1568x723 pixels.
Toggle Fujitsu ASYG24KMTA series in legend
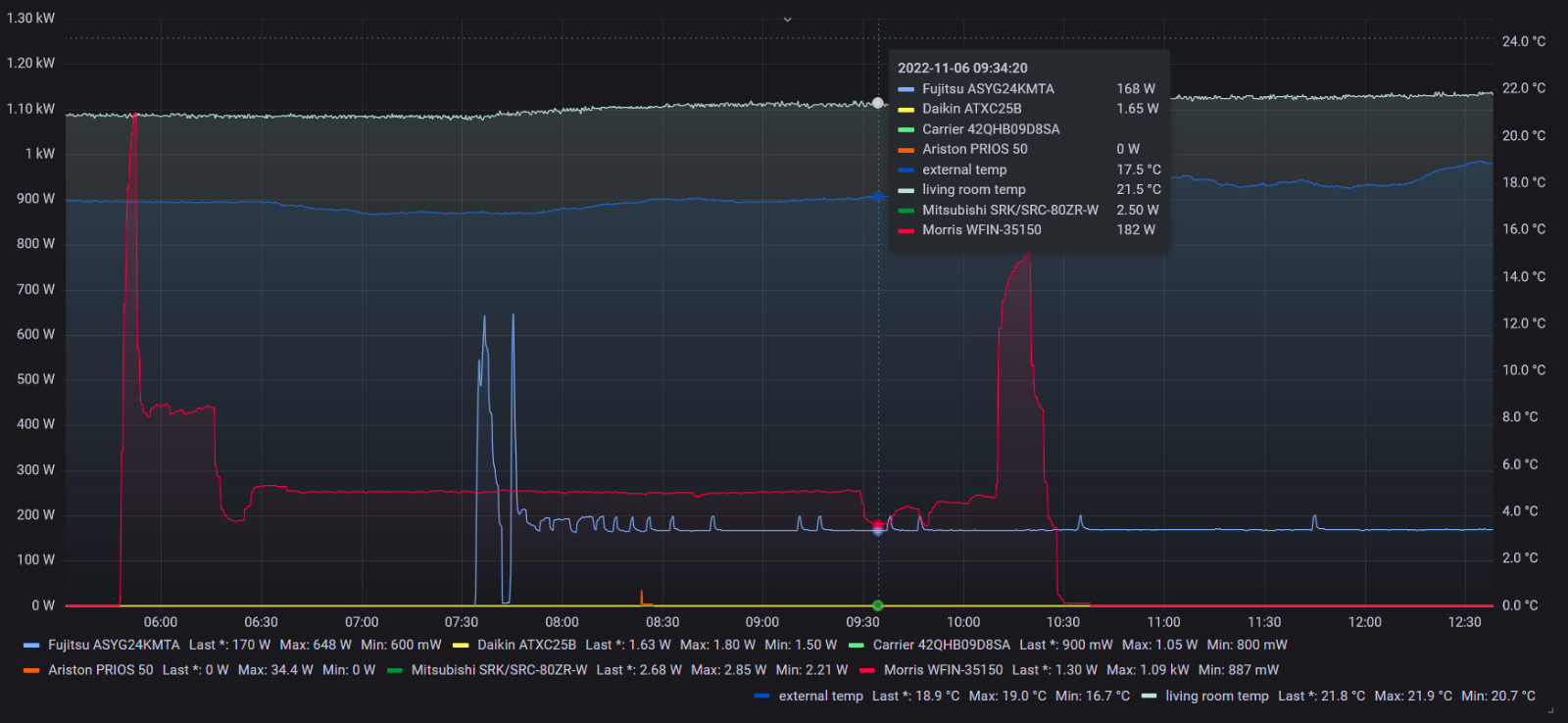pos(114,645)
